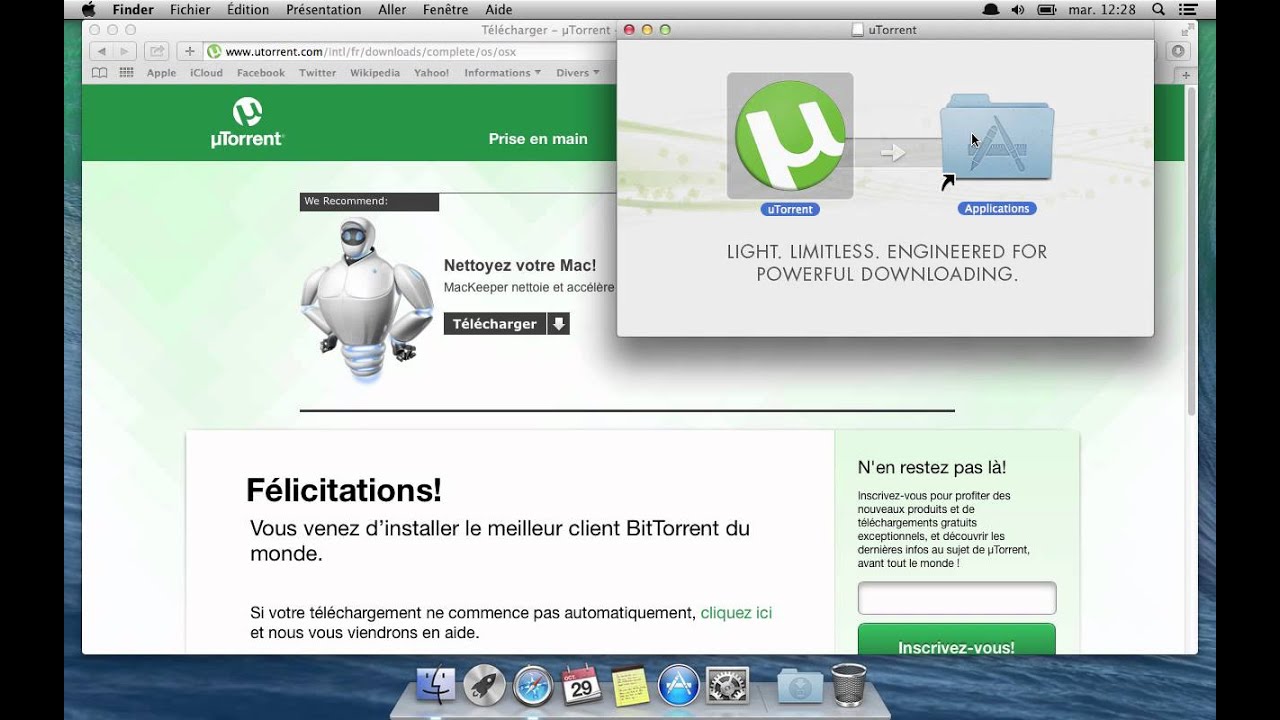Open Launchpad rocket icon in Dock
Viewport: 1280px width, 720px height.
[484, 685]
